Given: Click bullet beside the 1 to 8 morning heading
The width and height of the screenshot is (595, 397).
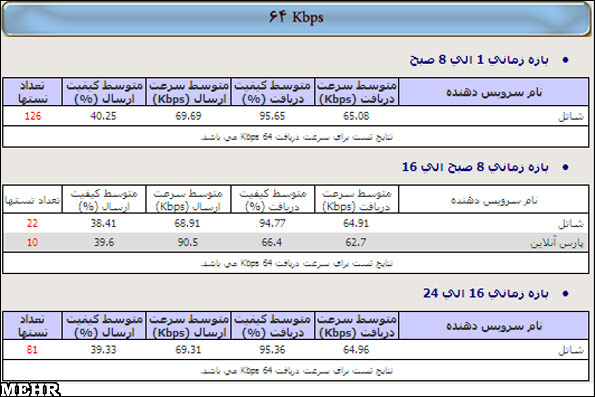Looking at the screenshot, I should tap(566, 60).
